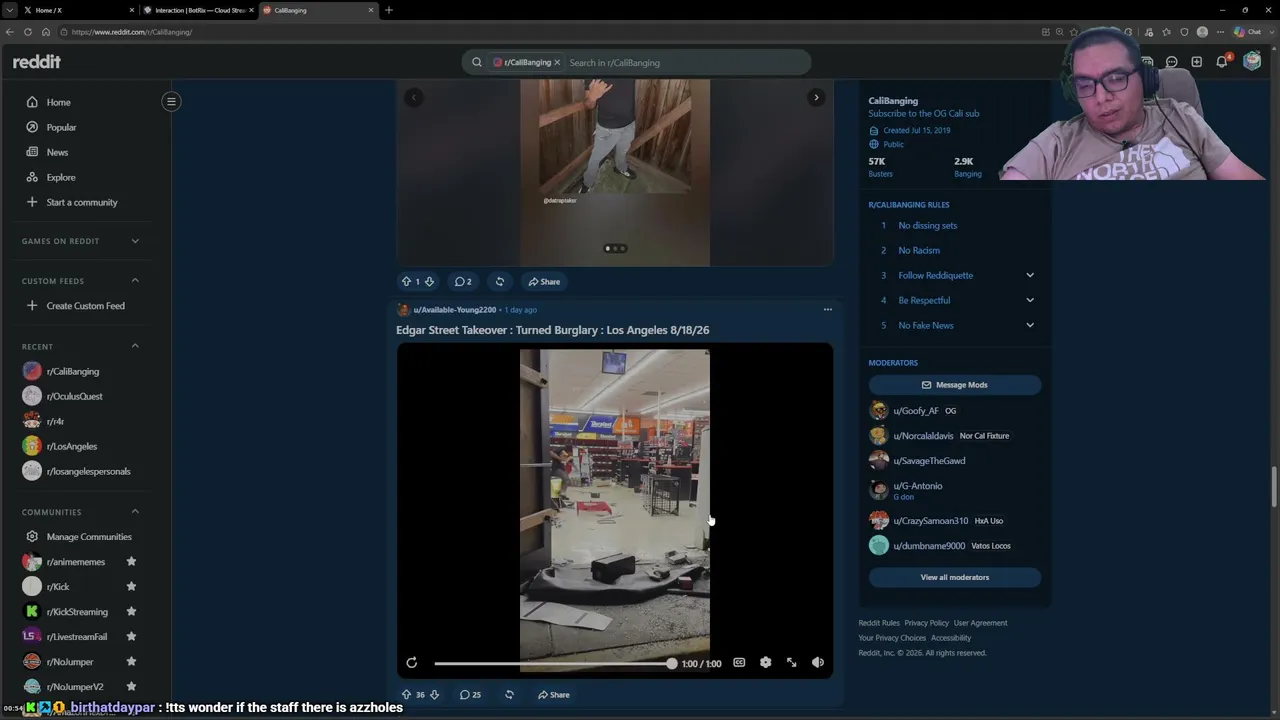
Task: Mute the video using the speaker icon
Action: point(817,662)
